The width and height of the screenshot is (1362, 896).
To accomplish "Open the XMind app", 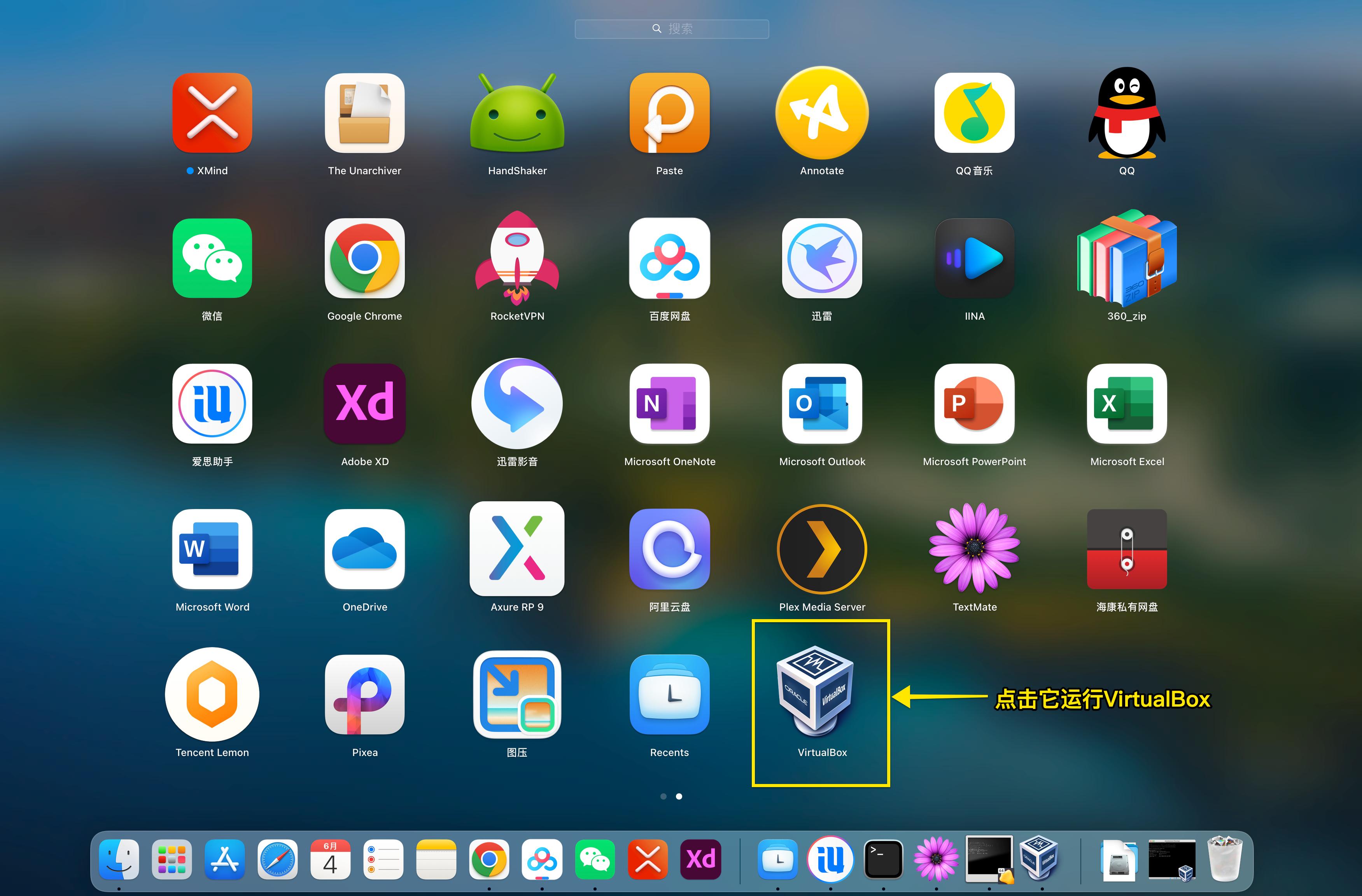I will click(212, 113).
